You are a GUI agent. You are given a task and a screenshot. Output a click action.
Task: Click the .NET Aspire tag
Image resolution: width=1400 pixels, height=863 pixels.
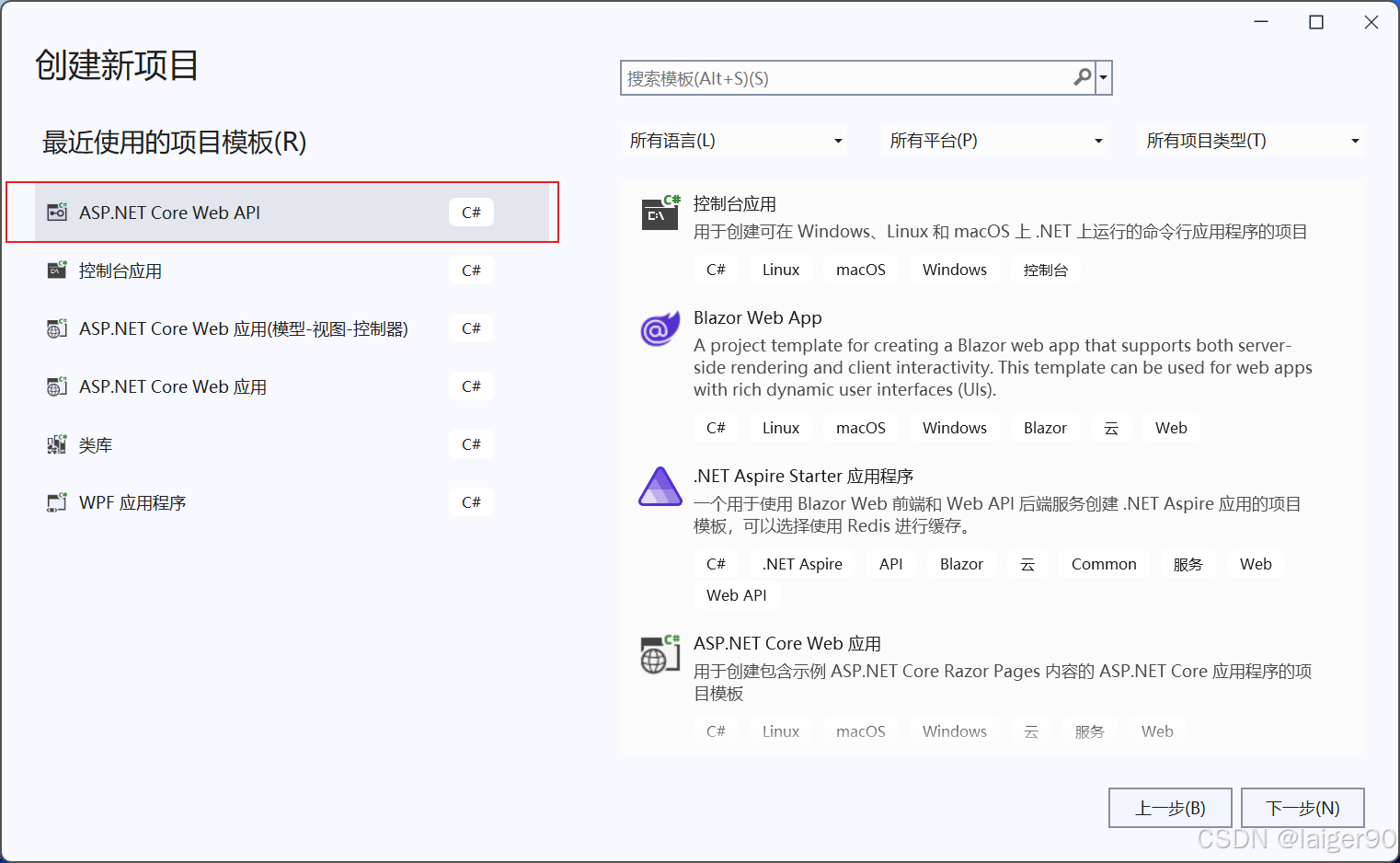802,564
